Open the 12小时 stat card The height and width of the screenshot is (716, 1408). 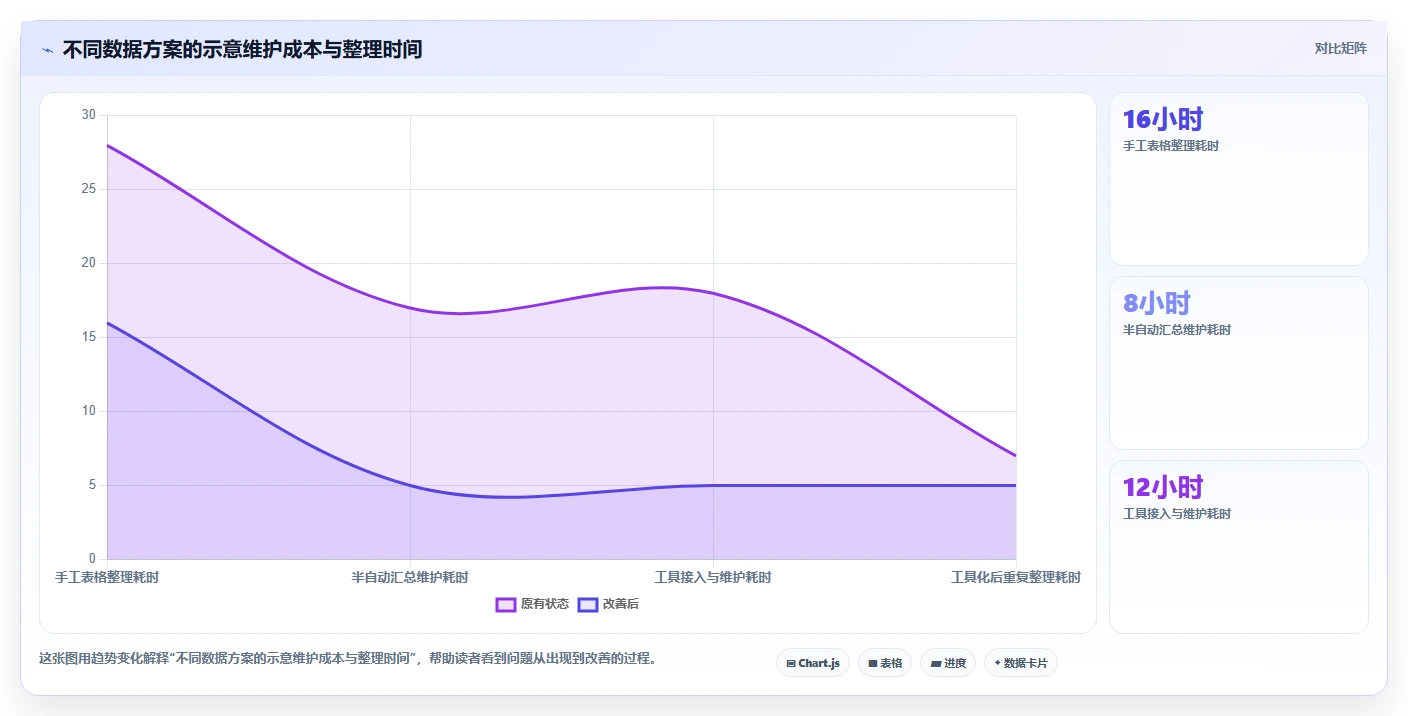point(1238,547)
